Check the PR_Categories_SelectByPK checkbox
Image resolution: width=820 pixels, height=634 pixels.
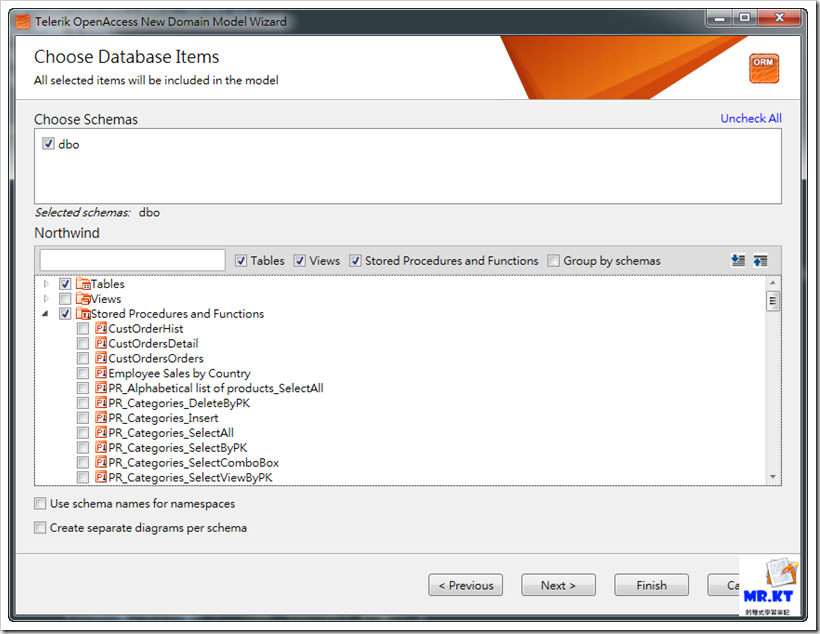coord(83,448)
